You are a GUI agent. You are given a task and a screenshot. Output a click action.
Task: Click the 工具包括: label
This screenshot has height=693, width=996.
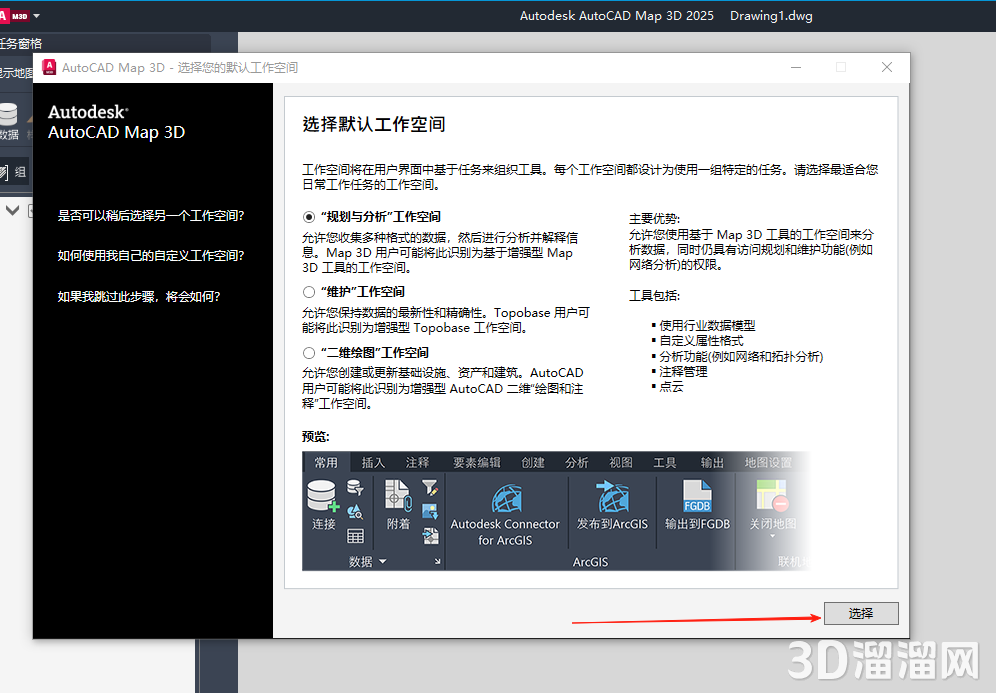point(654,295)
